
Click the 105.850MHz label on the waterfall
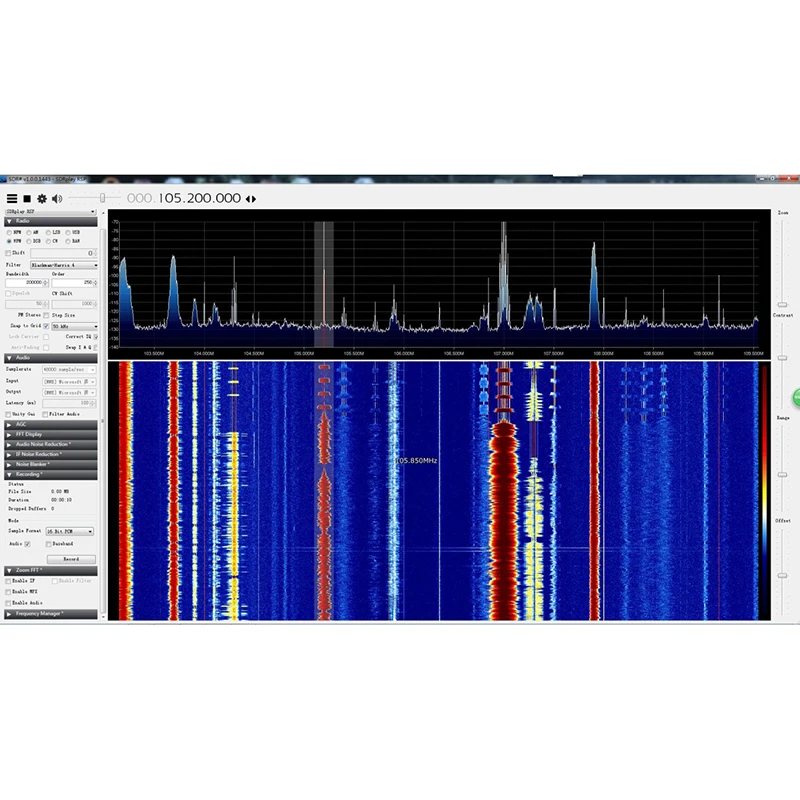coord(416,461)
